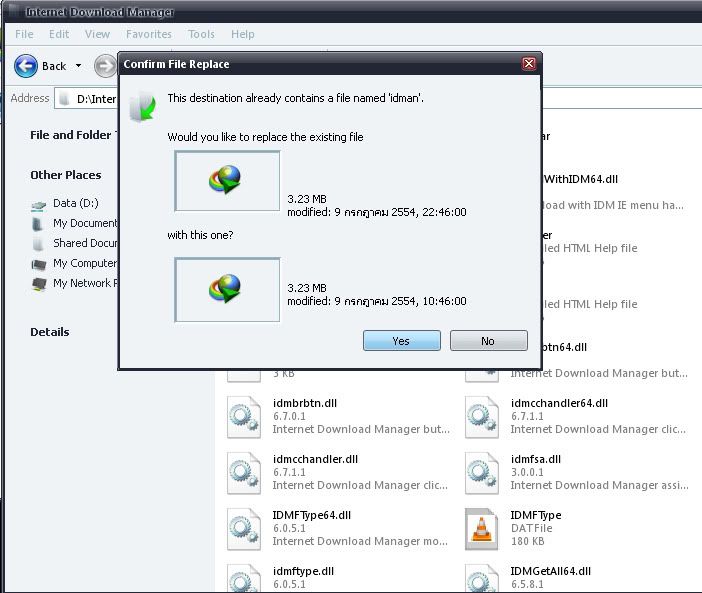This screenshot has width=702, height=593.
Task: Expand the Details panel
Action: 50,332
